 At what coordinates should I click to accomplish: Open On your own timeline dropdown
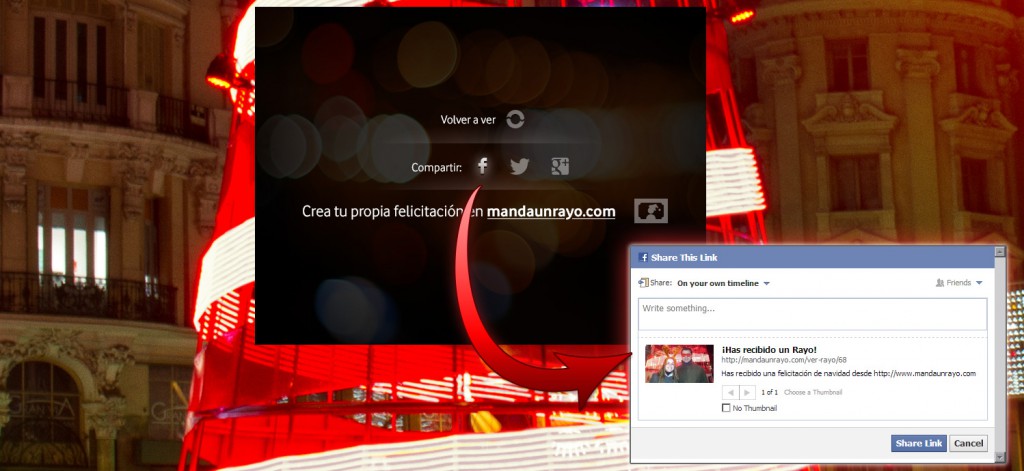coord(724,284)
